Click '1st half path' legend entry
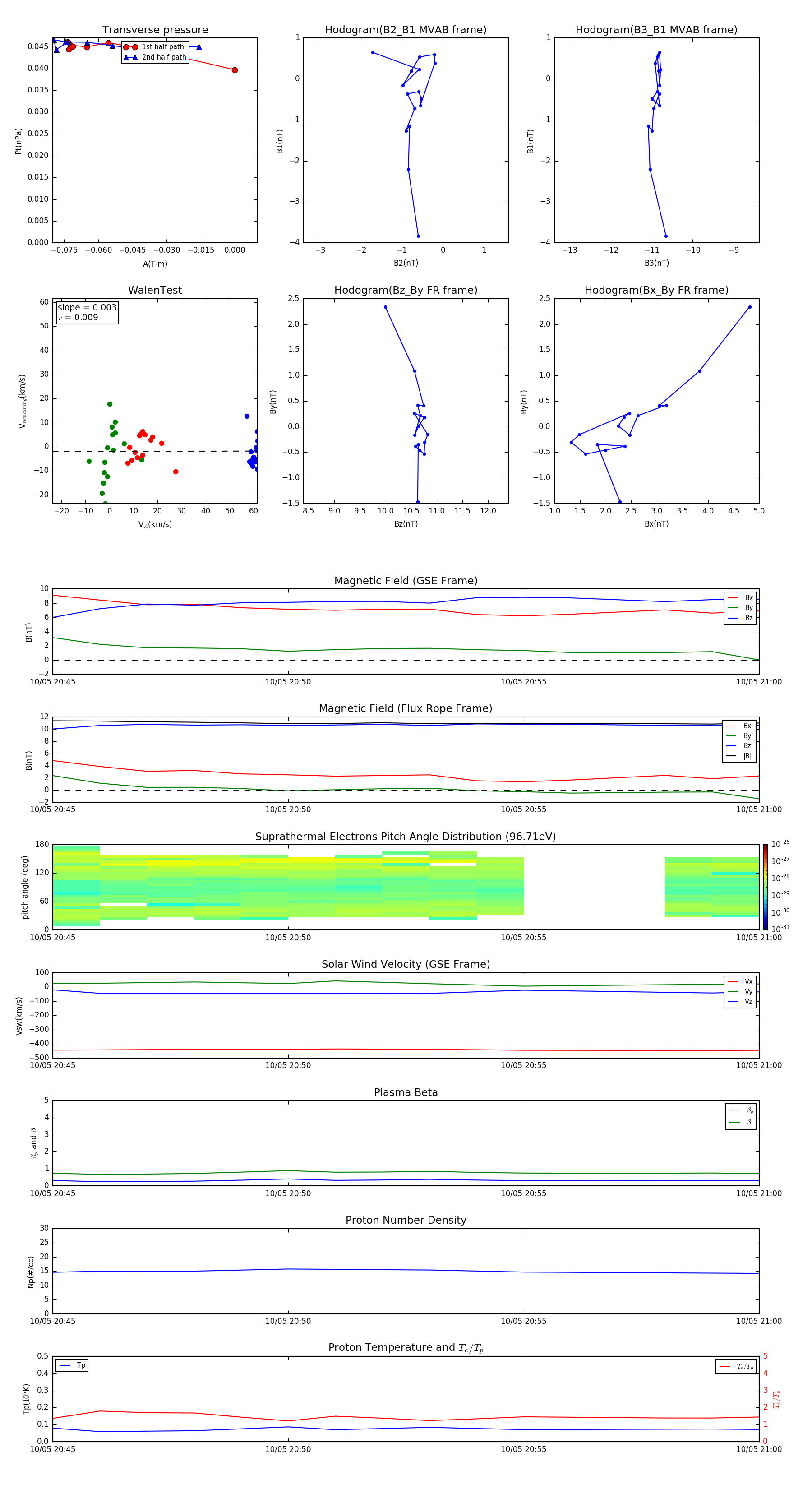Viewport: 812px width, 1489px height. tap(154, 47)
